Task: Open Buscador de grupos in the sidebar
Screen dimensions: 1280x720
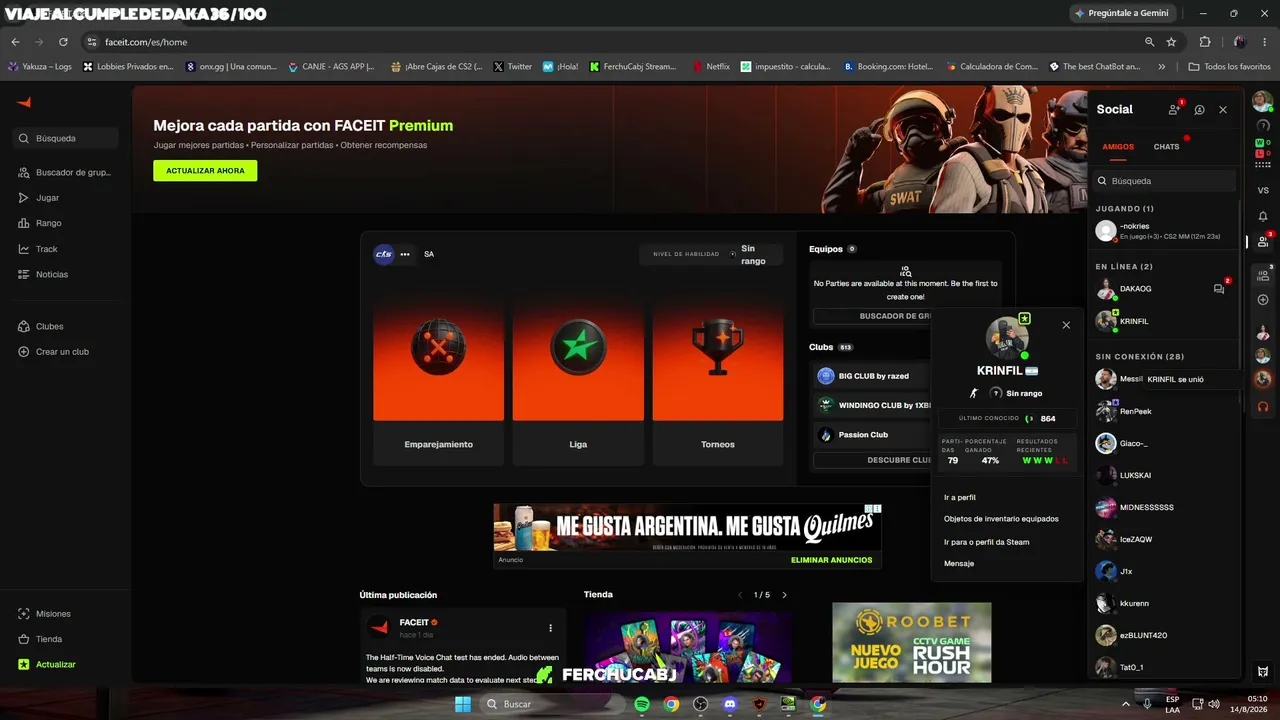Action: pos(65,172)
